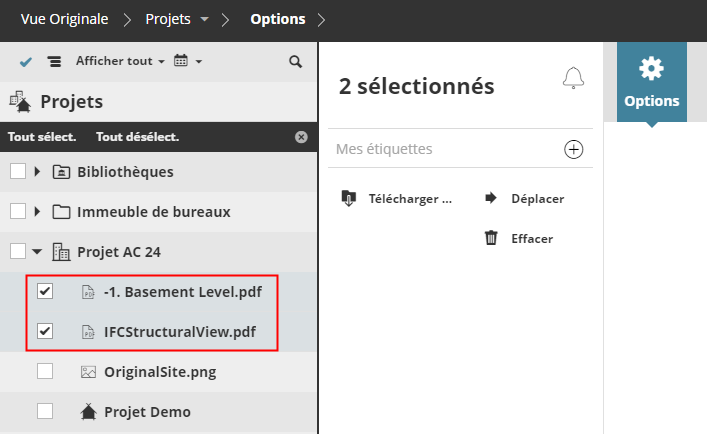Open the Afficher tout dropdown
Viewport: 707px width, 434px height.
pos(120,62)
